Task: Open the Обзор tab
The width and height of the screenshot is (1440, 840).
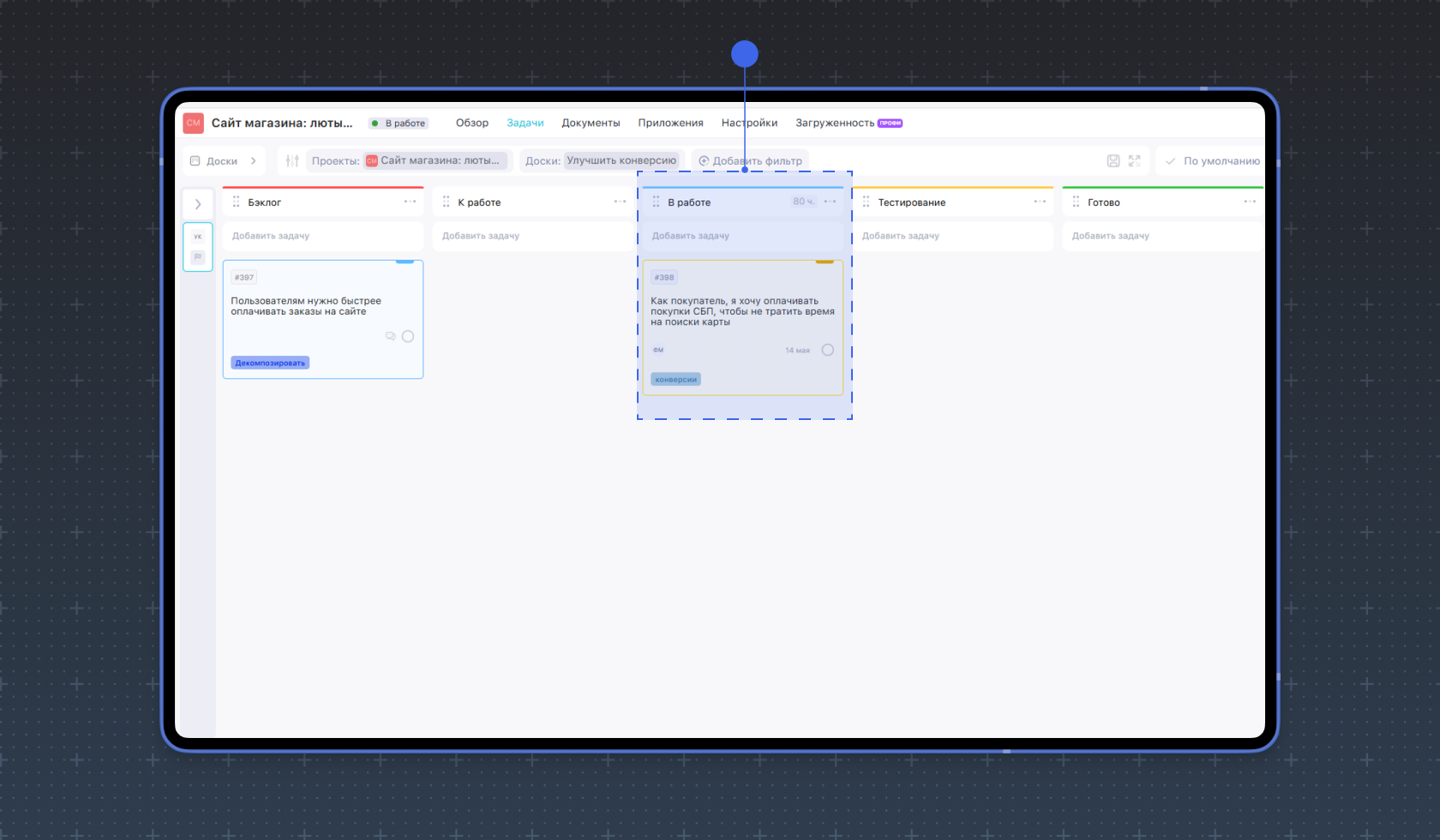Action: coord(472,123)
